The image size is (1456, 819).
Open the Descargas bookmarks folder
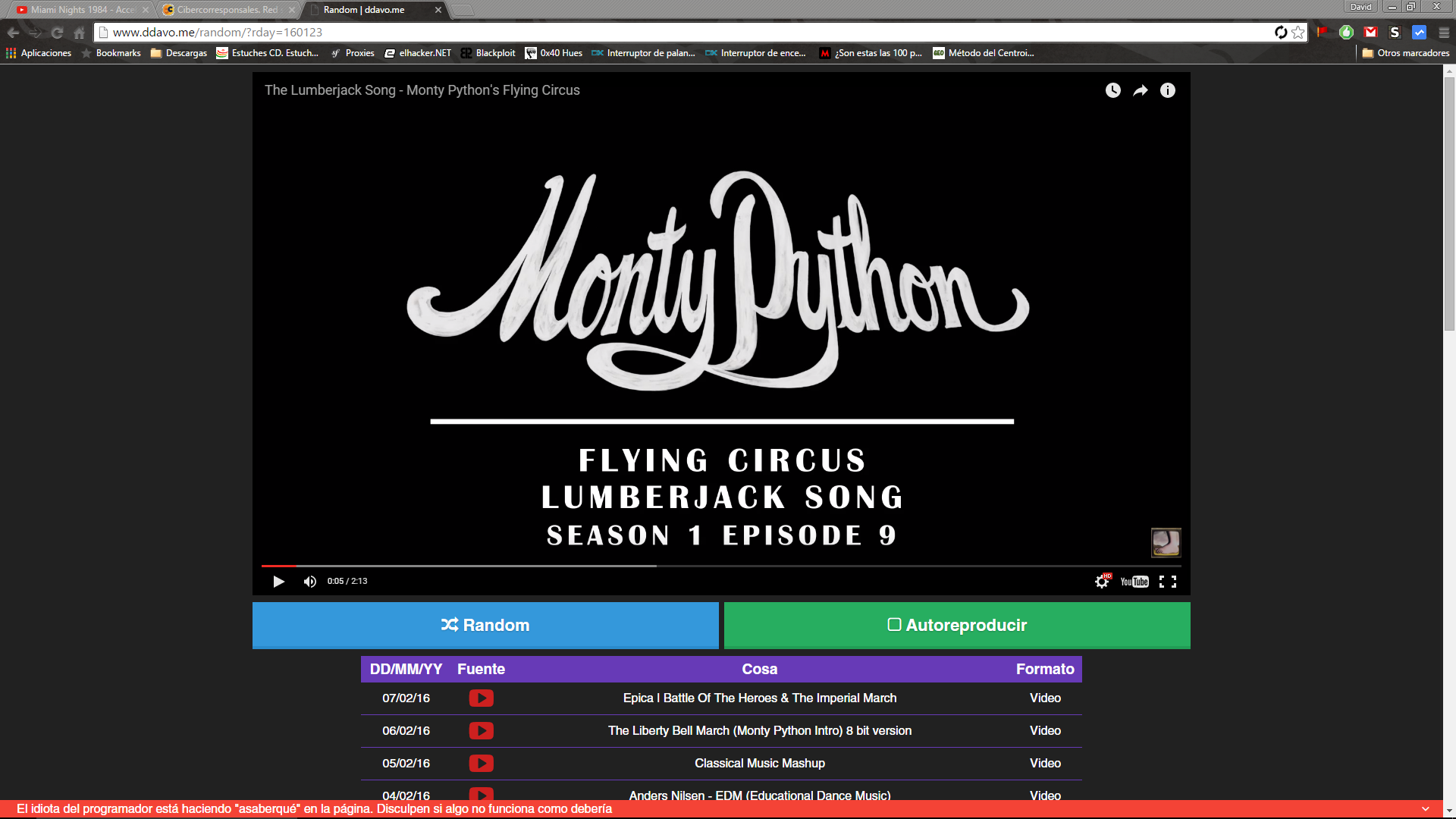pos(179,53)
